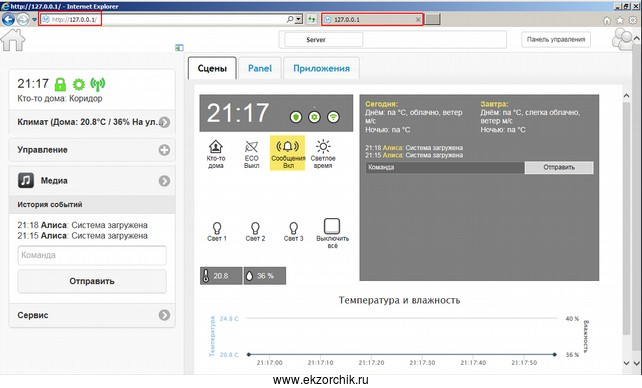The image size is (642, 388).
Task: Open the address bar autocomplete dropdown
Action: click(x=299, y=19)
